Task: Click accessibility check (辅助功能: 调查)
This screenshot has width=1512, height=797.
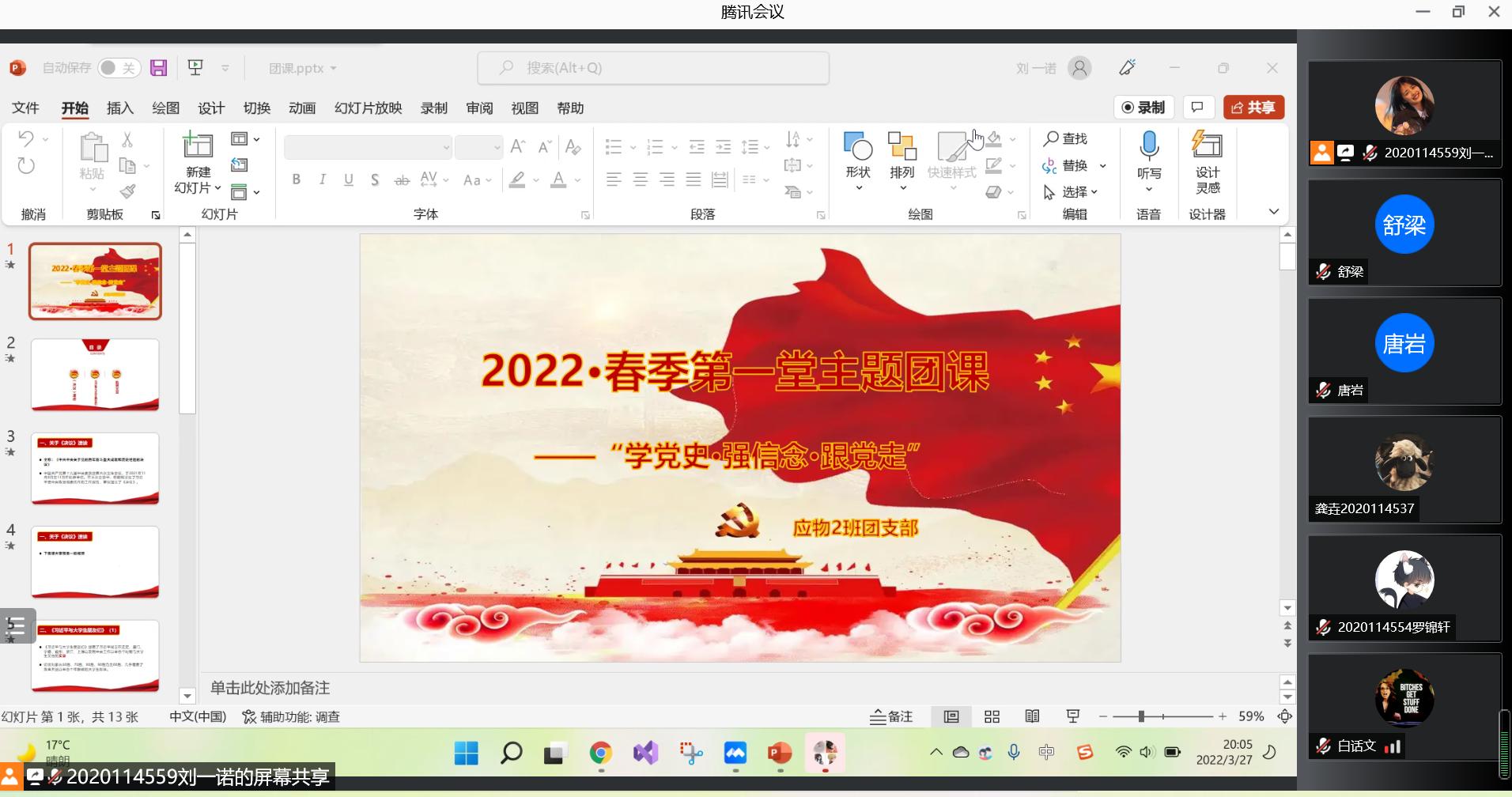Action: coord(291,716)
